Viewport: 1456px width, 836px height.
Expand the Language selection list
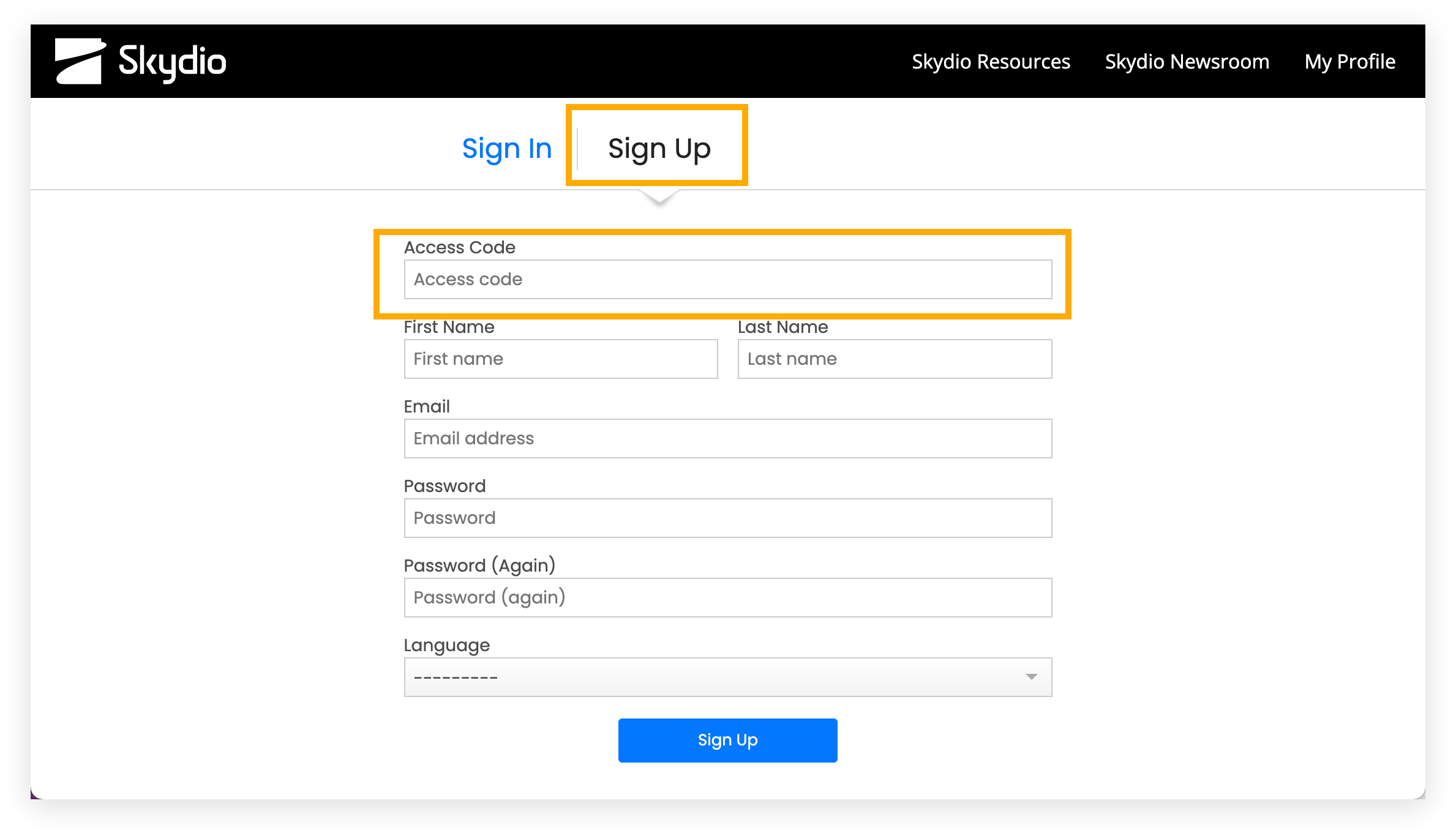coord(729,677)
